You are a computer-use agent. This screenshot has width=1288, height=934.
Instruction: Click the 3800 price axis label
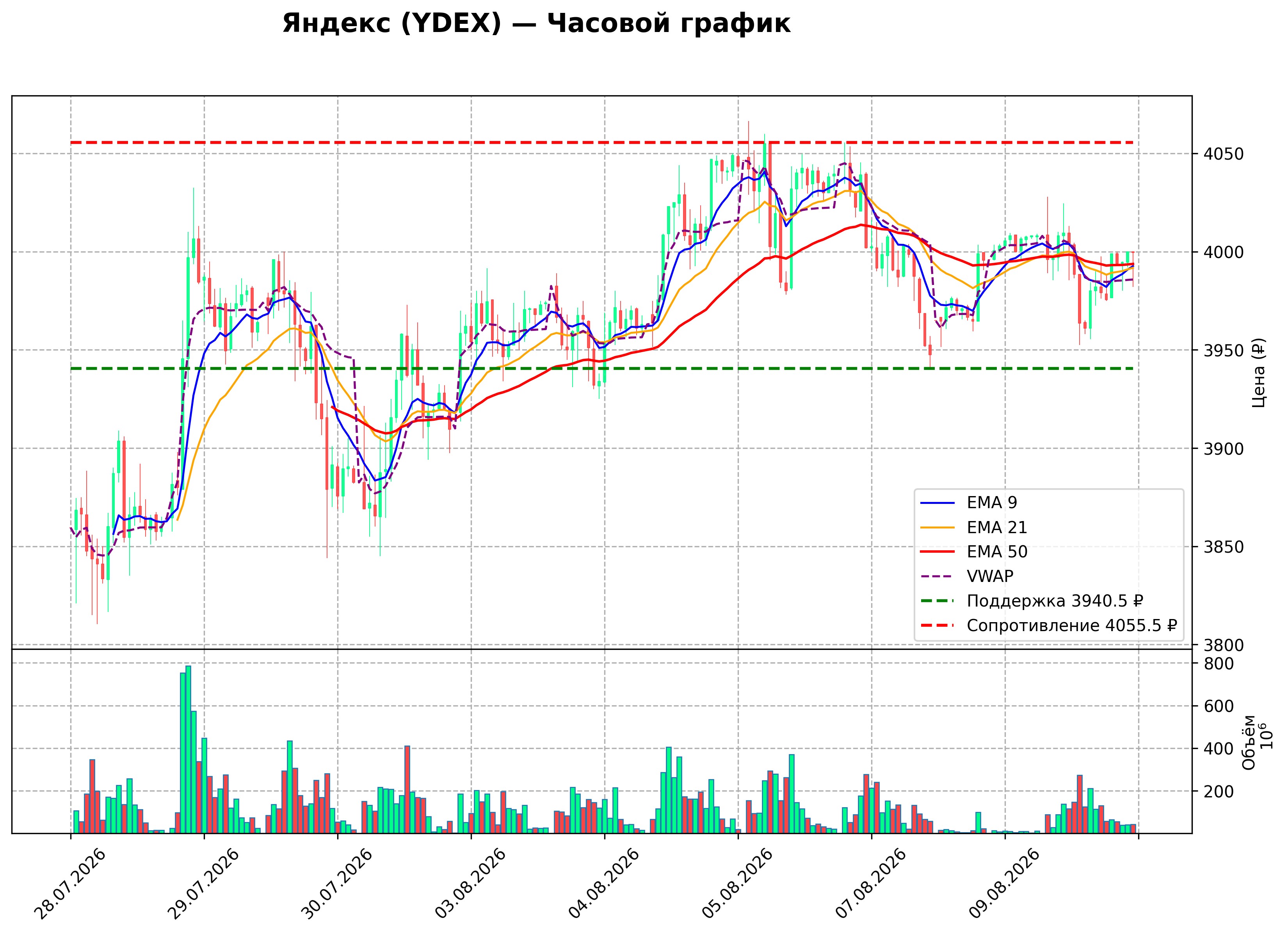click(x=1224, y=645)
